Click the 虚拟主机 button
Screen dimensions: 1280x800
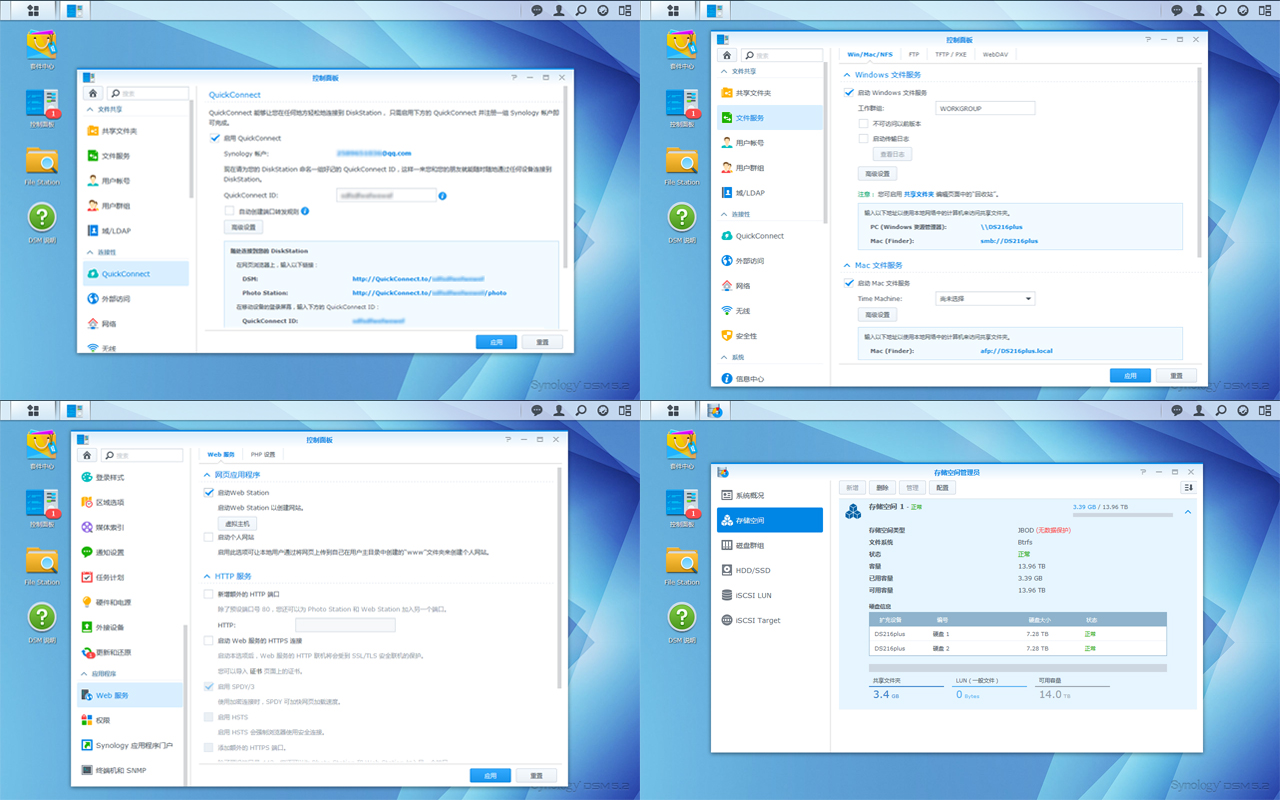(237, 523)
